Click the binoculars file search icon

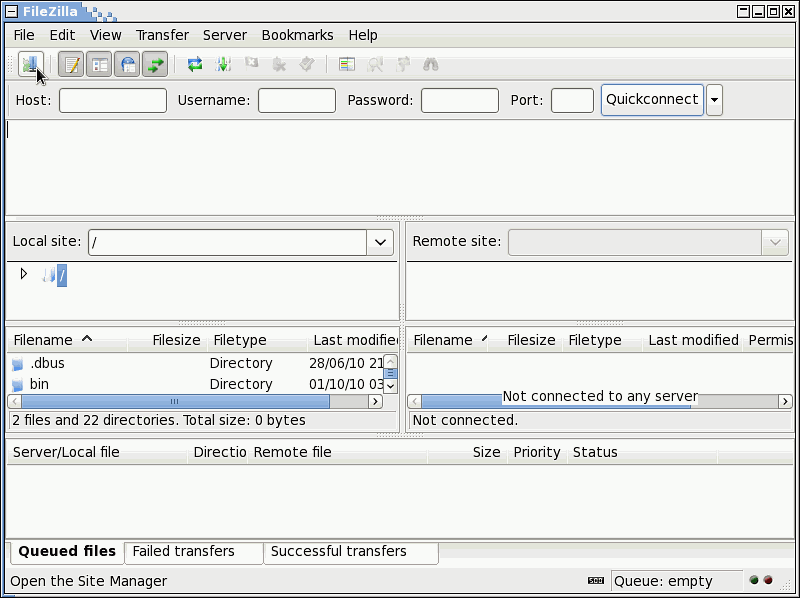click(x=431, y=64)
